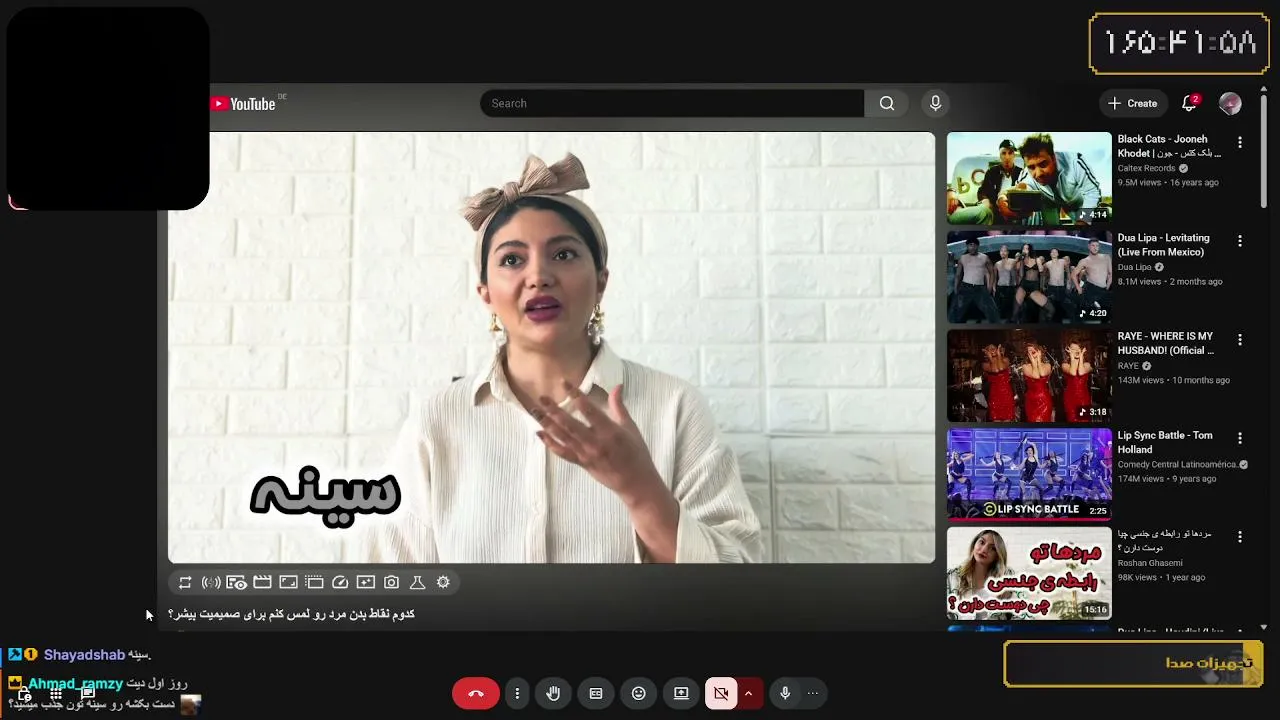
Task: Click the Shayadshab username in chat
Action: [84, 655]
